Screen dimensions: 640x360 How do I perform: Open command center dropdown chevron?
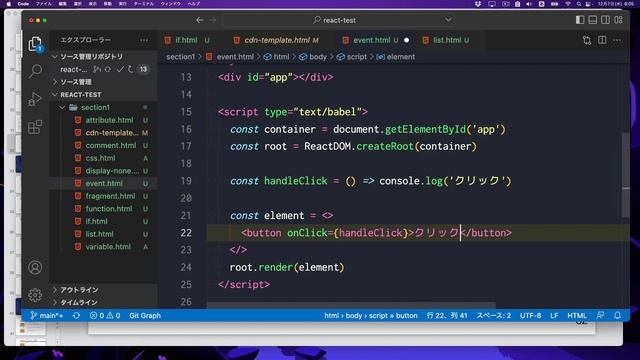click(448, 20)
